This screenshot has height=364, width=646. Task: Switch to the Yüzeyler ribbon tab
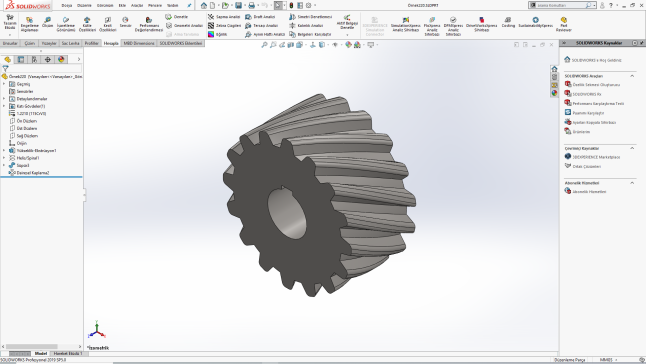49,43
